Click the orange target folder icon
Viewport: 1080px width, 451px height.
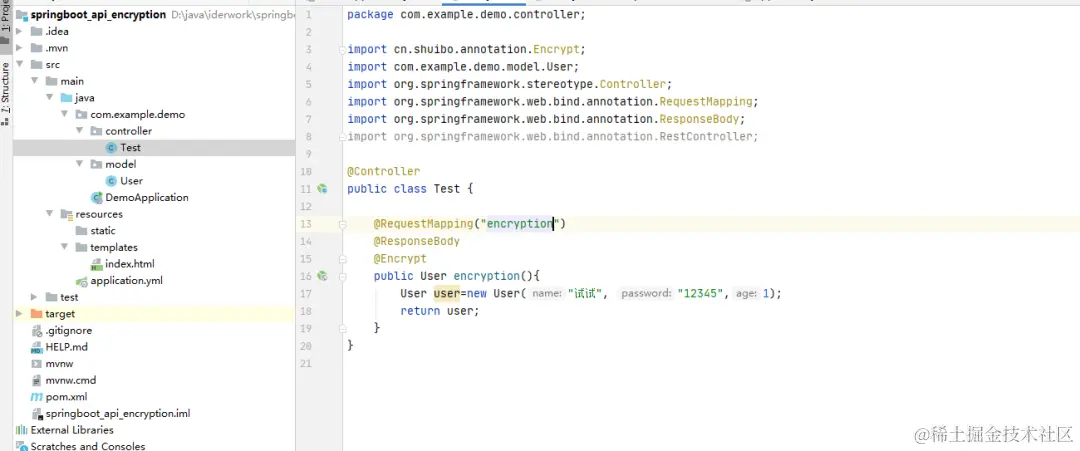(37, 314)
